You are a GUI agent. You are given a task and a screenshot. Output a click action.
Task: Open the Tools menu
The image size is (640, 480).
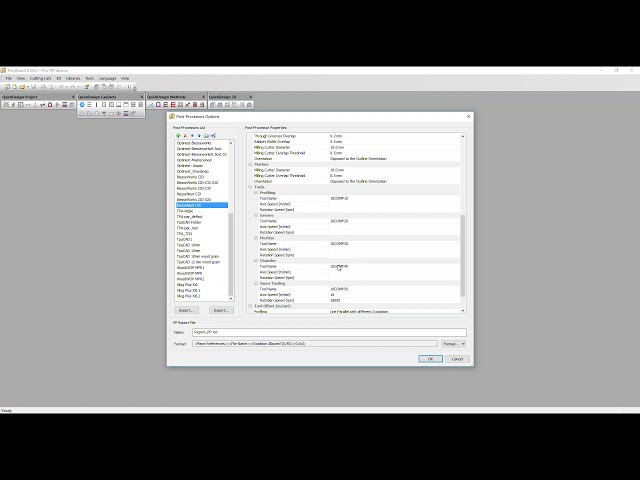point(89,78)
